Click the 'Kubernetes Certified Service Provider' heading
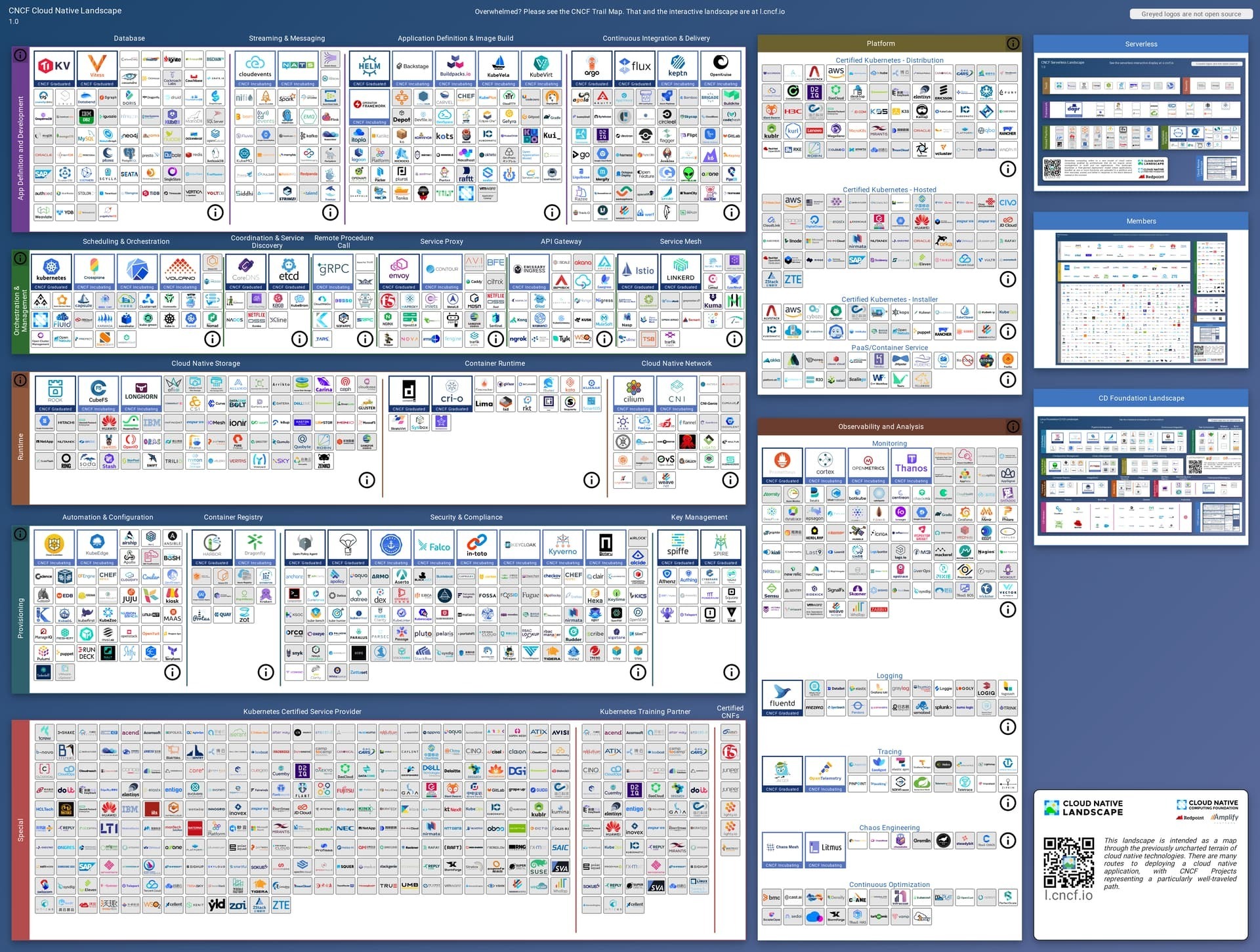The width and height of the screenshot is (1260, 952). [x=303, y=711]
